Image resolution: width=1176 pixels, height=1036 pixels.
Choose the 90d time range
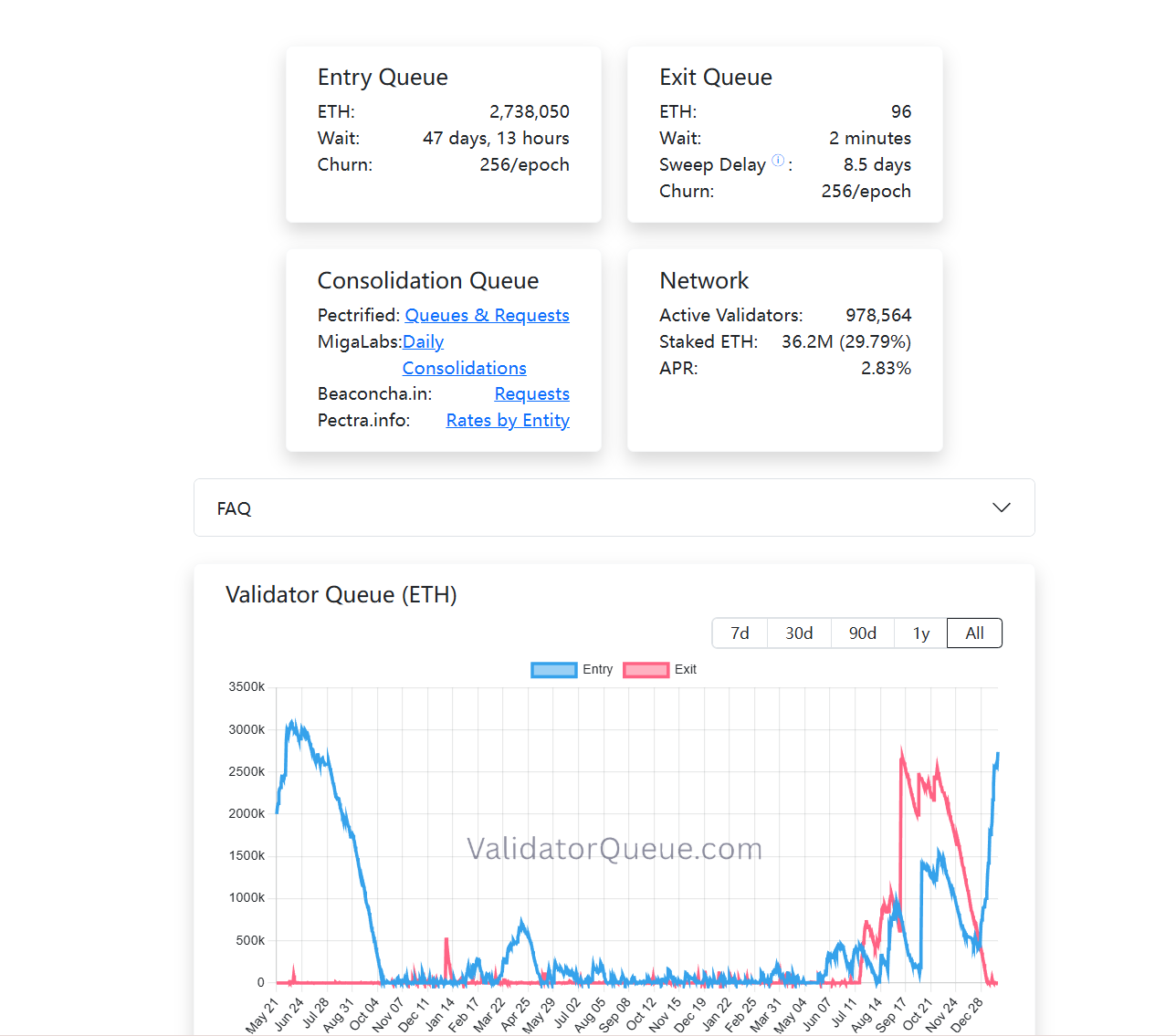click(862, 633)
